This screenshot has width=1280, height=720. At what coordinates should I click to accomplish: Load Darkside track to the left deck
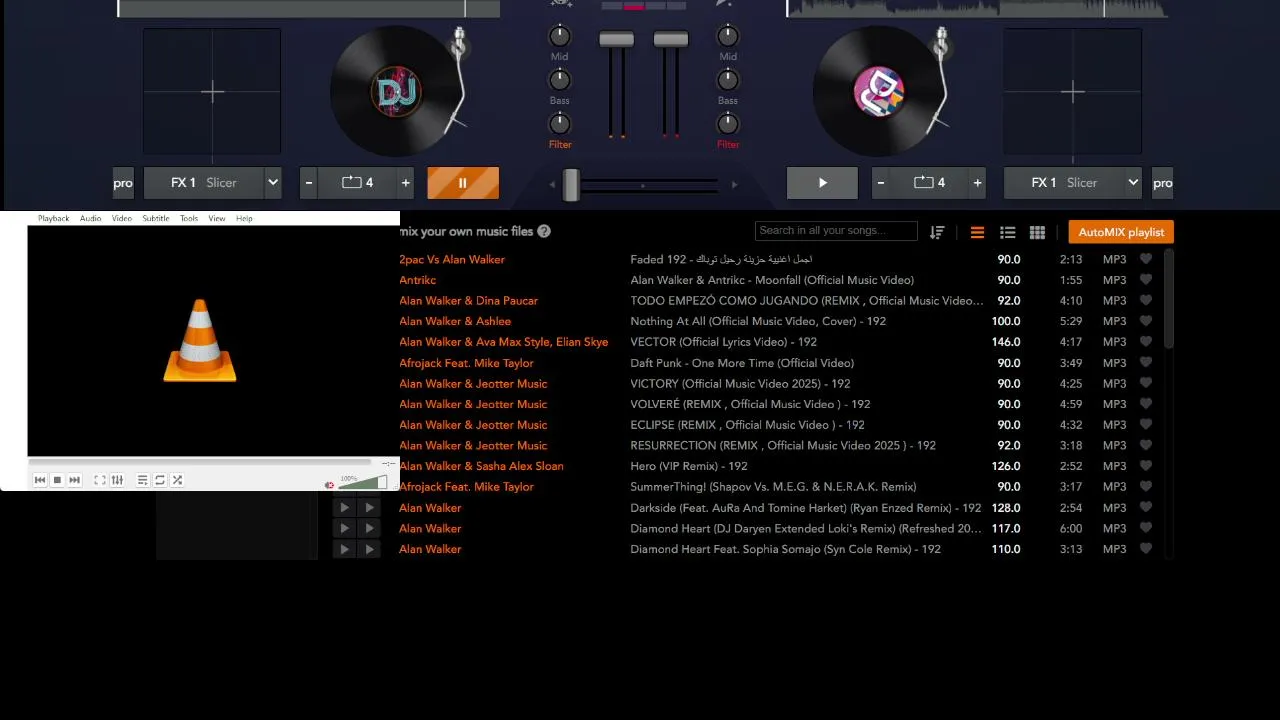click(x=344, y=508)
